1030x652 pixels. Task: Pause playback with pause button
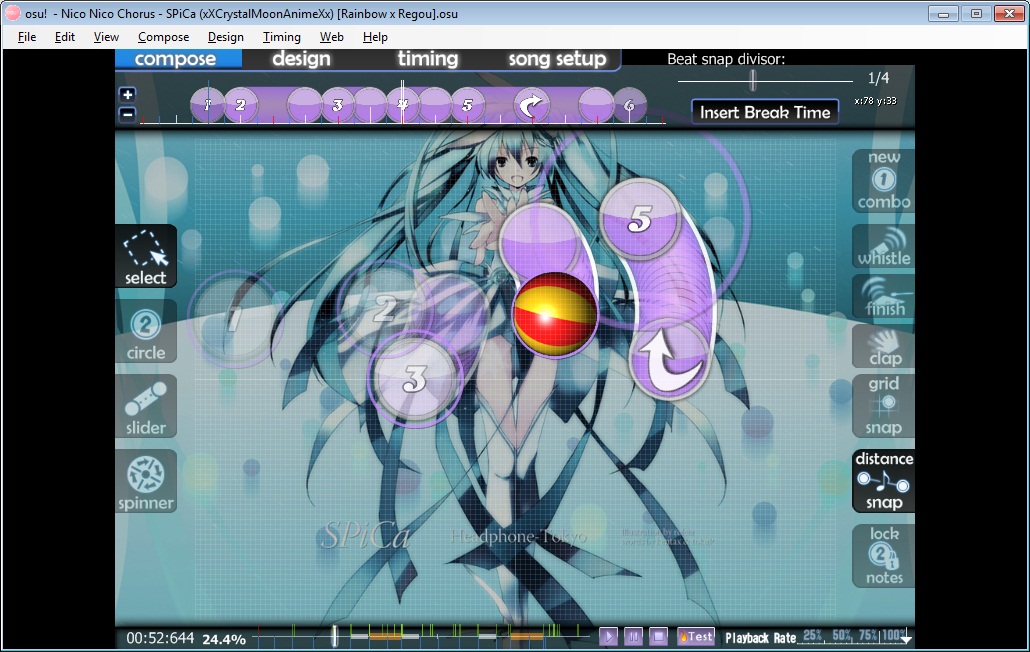(633, 636)
